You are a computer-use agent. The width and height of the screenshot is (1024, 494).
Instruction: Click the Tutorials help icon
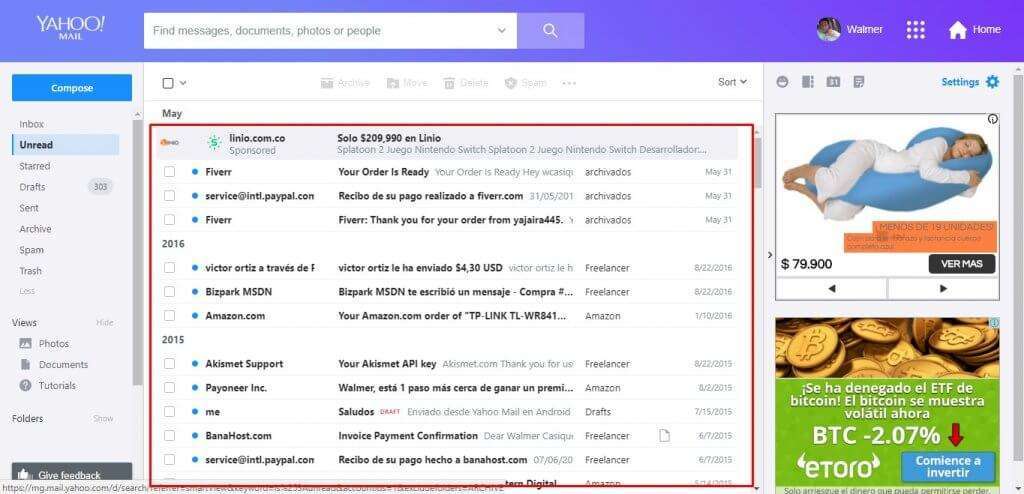coord(25,386)
